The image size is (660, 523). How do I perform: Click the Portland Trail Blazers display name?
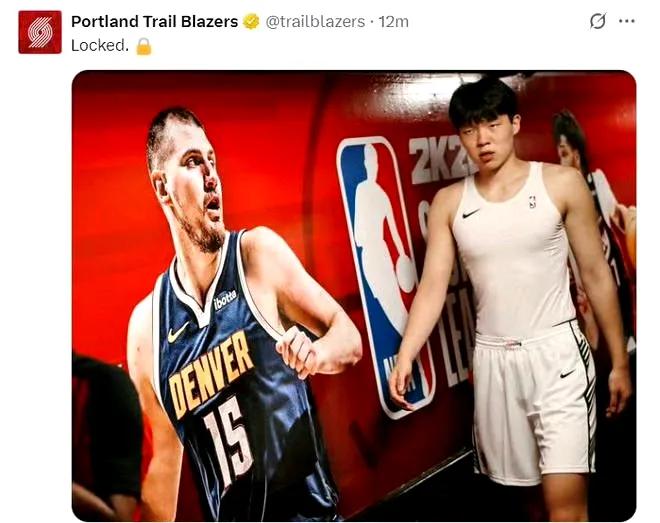tap(154, 21)
